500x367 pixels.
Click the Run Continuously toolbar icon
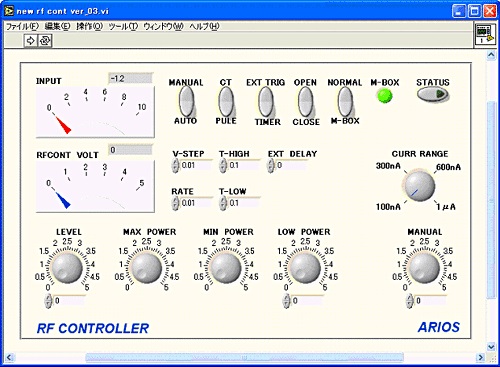(x=45, y=41)
